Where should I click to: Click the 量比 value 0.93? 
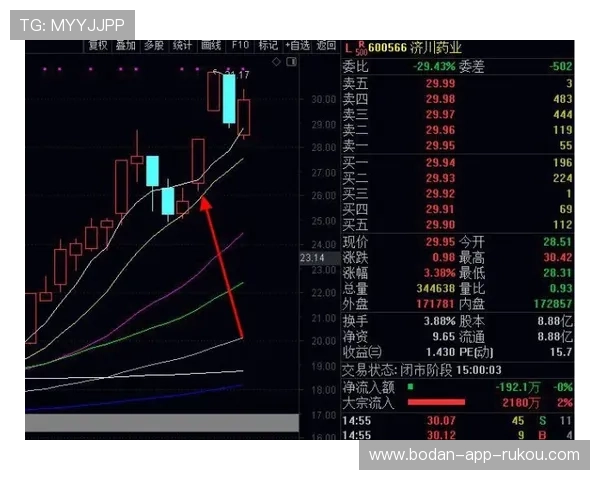561,288
